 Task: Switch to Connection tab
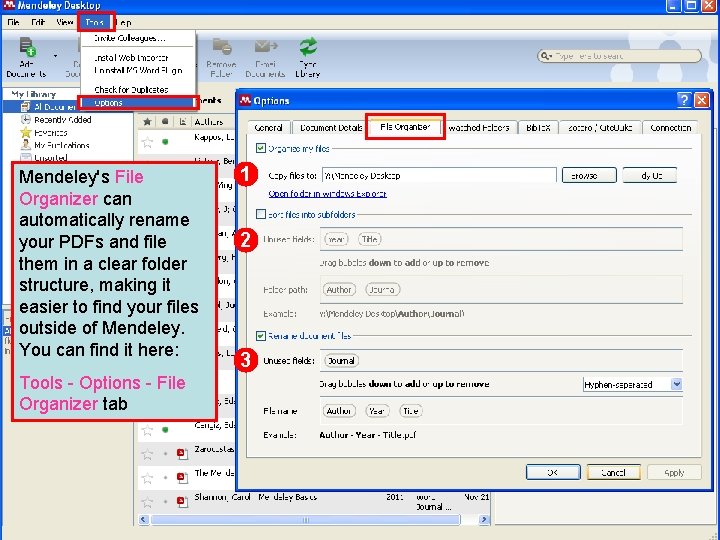tap(670, 128)
